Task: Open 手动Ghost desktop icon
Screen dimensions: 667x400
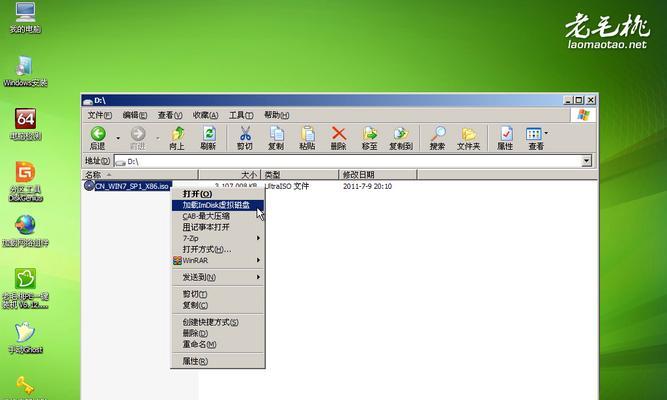Action: click(x=25, y=332)
